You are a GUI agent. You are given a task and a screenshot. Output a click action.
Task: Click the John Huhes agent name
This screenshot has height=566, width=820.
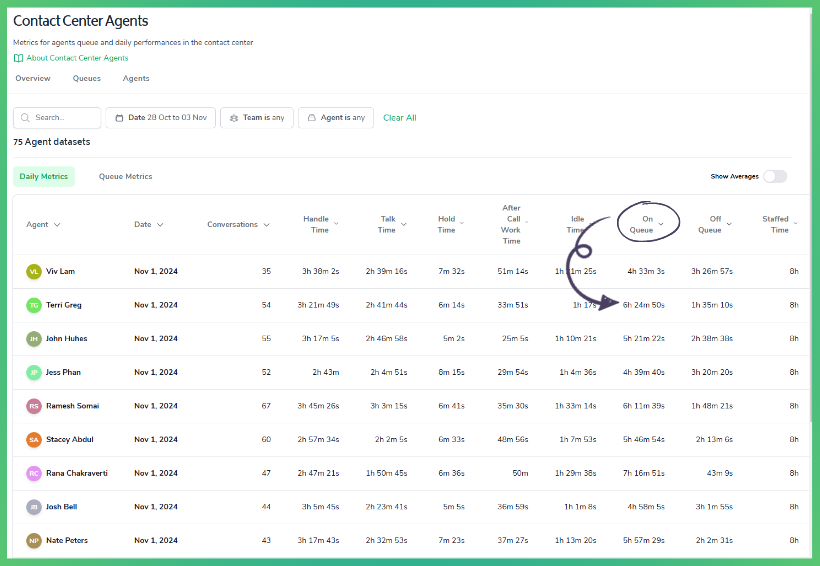tap(66, 338)
